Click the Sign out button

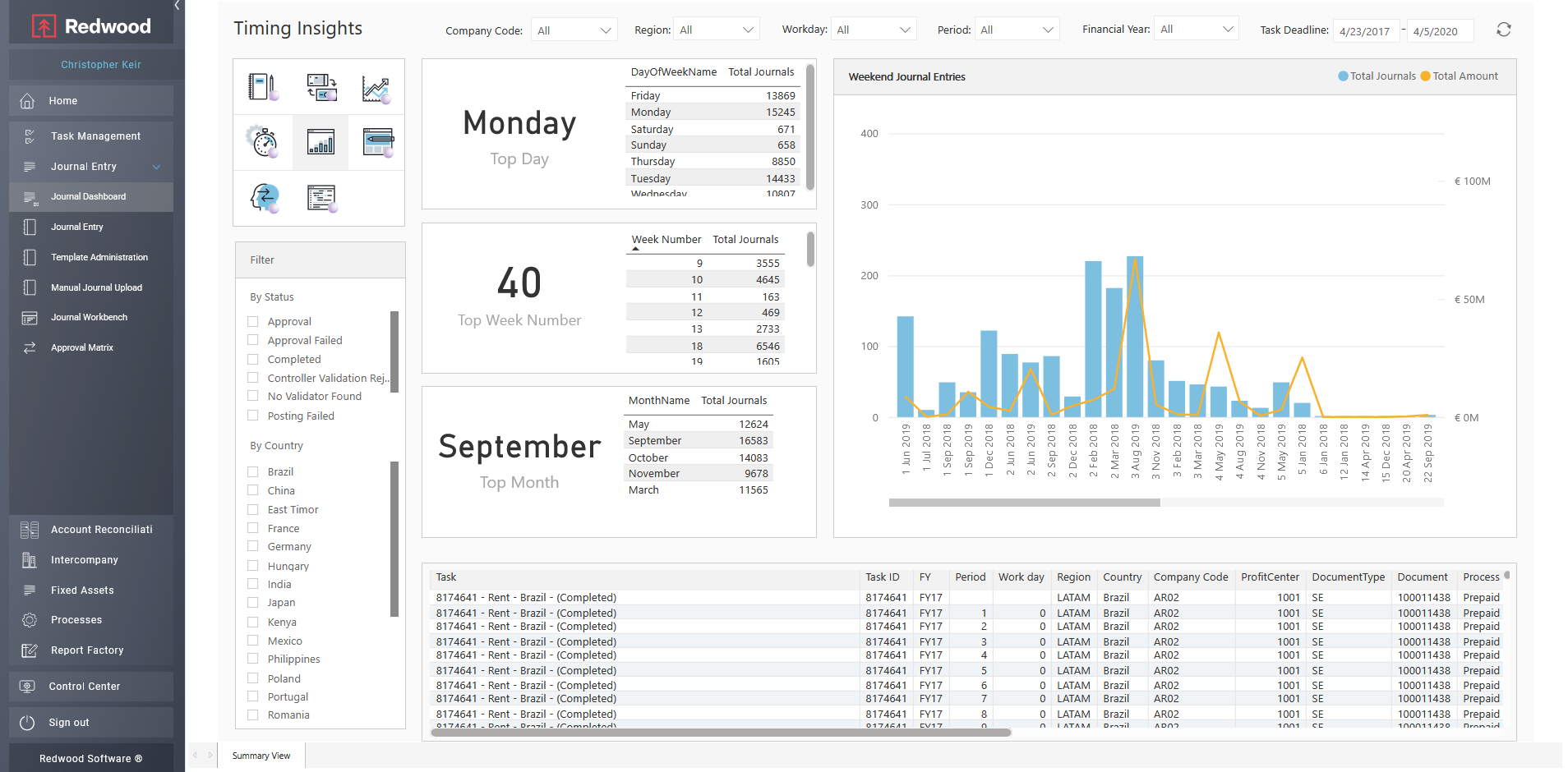pos(69,723)
